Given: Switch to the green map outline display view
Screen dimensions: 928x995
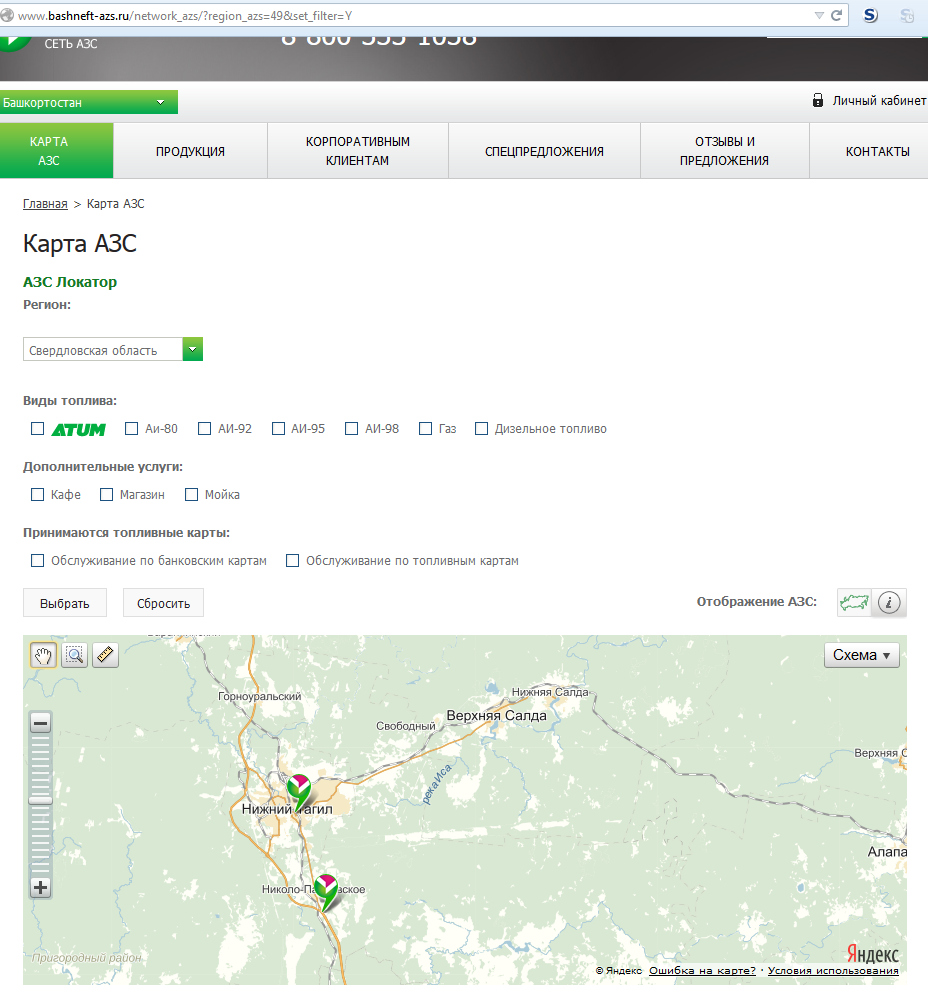Looking at the screenshot, I should pyautogui.click(x=854, y=602).
